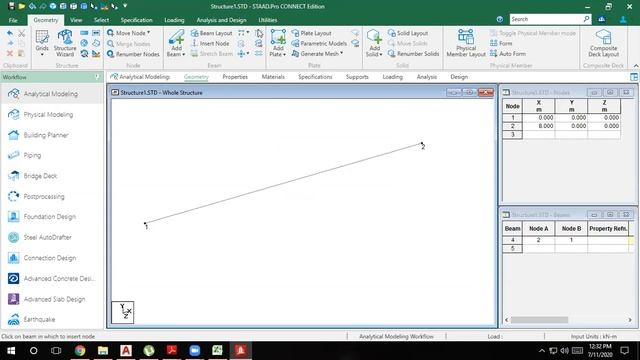Open Parametric Models tool
The width and height of the screenshot is (640, 360).
point(319,43)
